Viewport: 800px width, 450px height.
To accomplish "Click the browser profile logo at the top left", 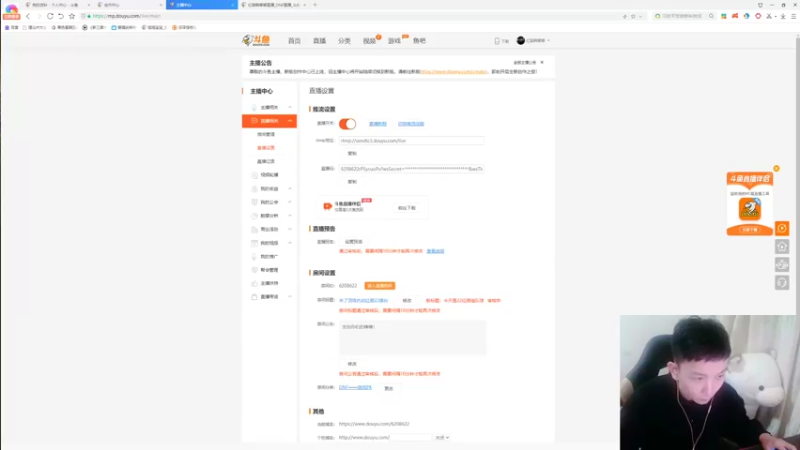I will pos(11,9).
